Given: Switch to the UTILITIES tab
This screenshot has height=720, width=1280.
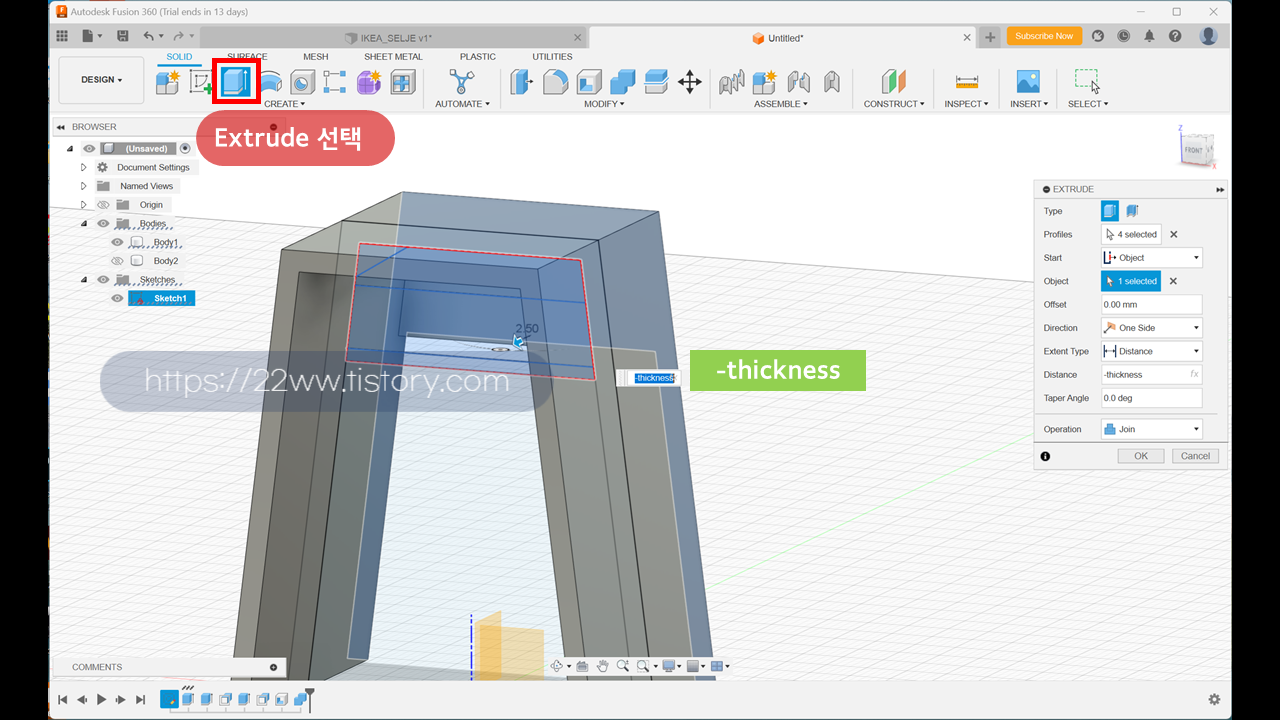Looking at the screenshot, I should click(x=553, y=57).
